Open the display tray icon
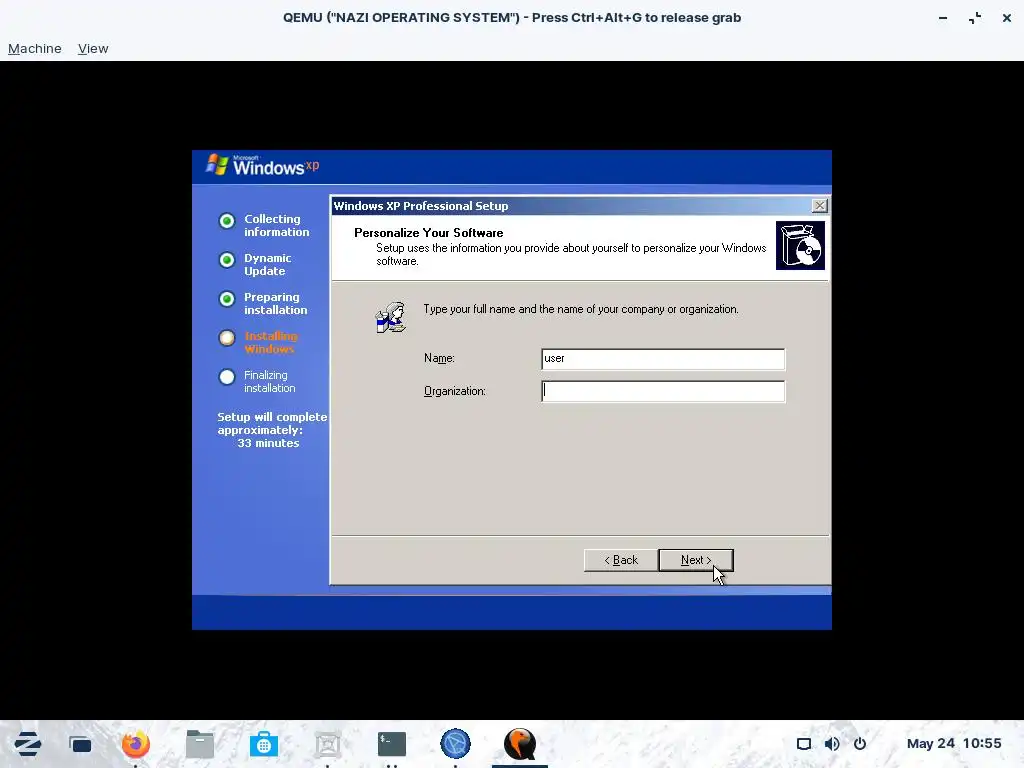Screen dimensions: 1024x768 [804, 744]
